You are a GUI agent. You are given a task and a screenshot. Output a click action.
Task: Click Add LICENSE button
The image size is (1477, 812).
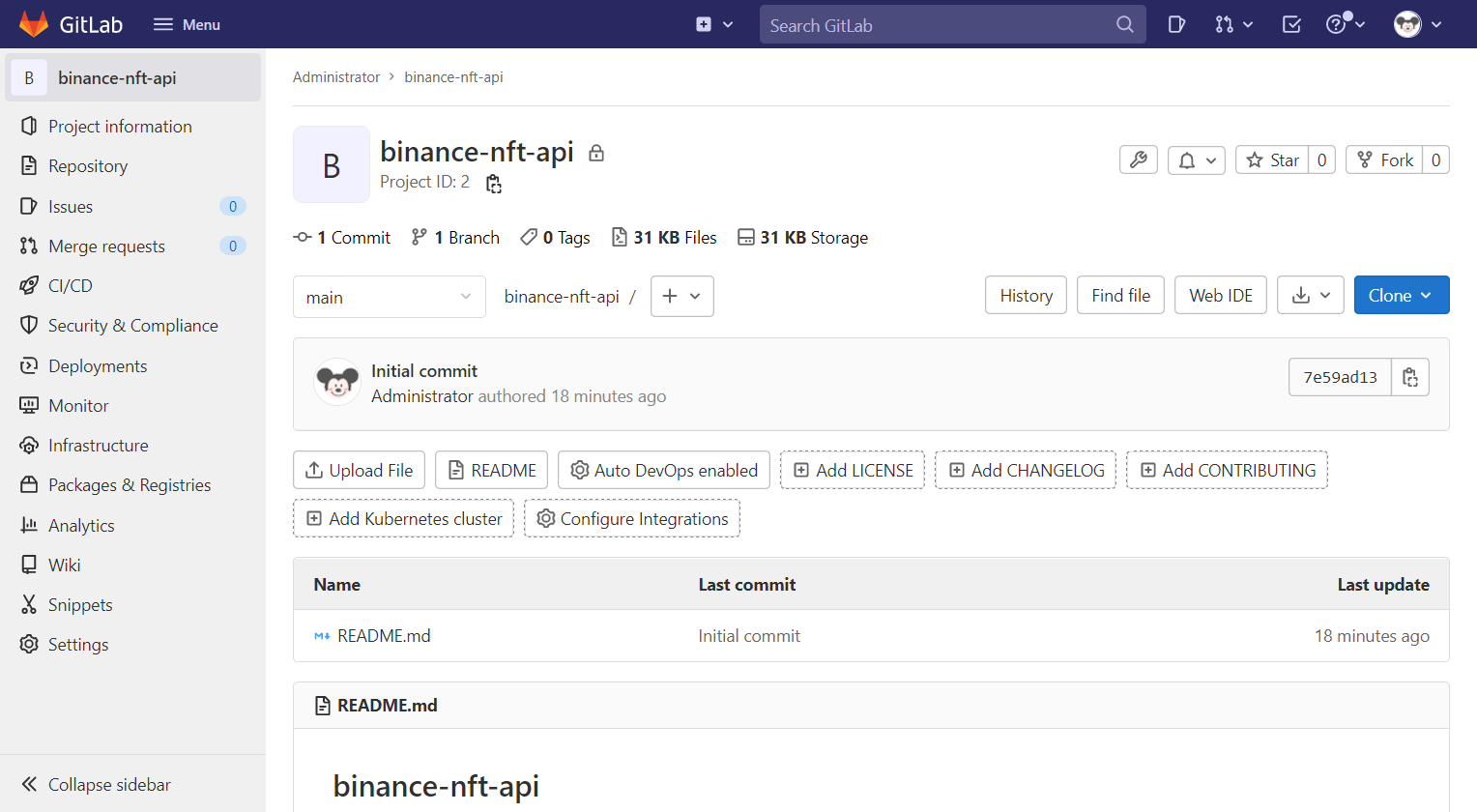(x=853, y=470)
